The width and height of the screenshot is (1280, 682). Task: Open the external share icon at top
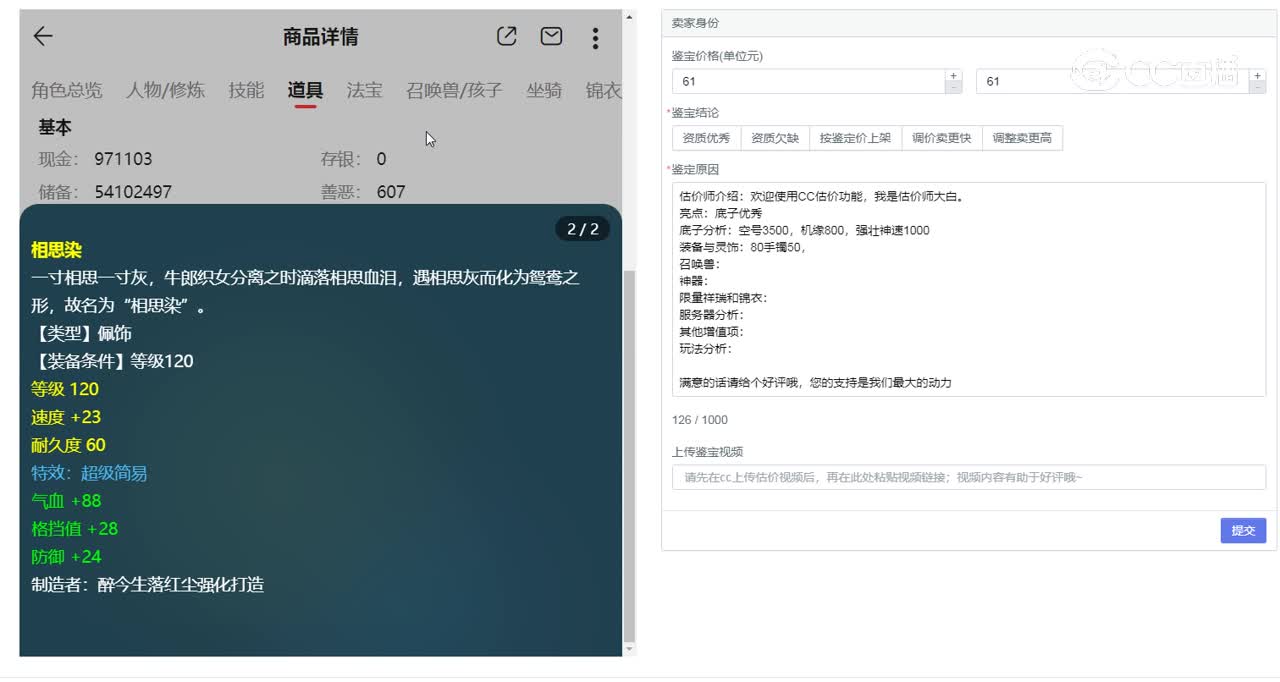[506, 36]
